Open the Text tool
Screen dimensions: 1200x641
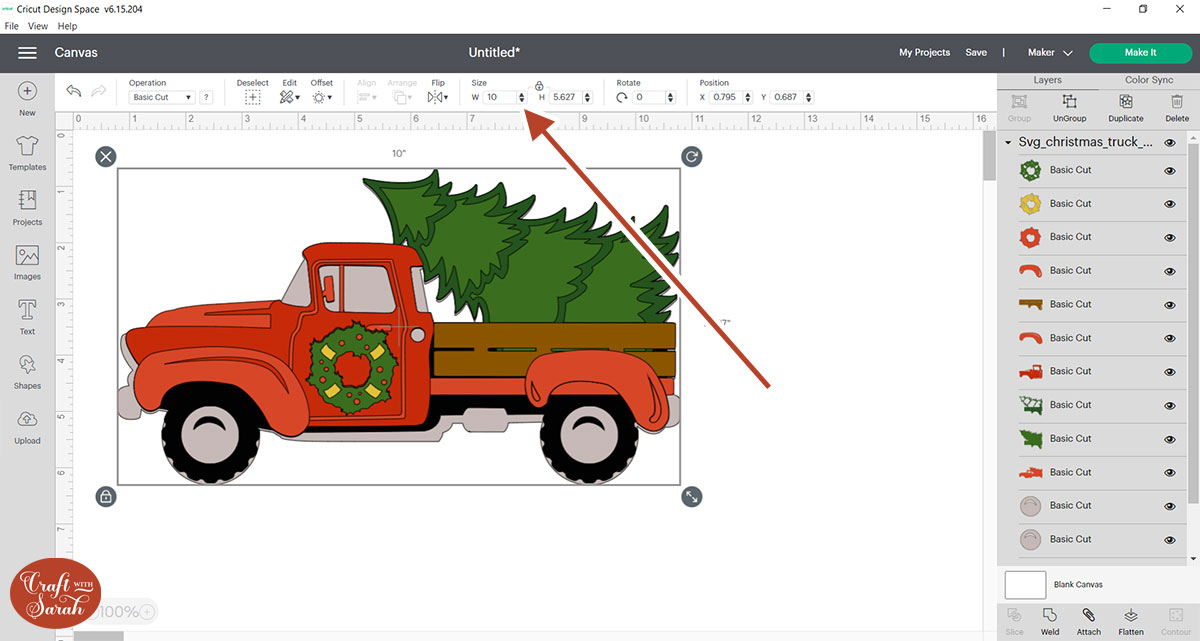point(27,311)
